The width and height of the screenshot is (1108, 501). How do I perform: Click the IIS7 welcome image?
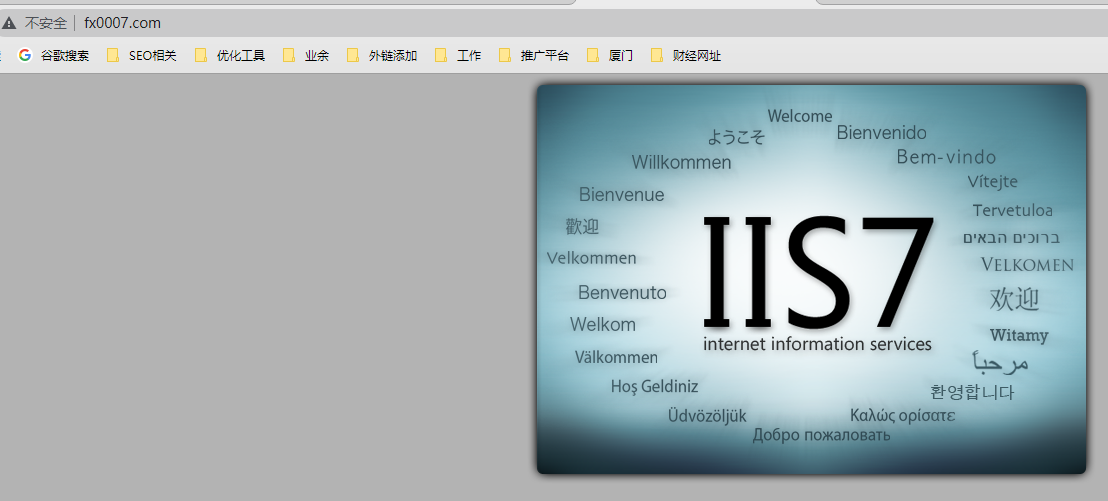tap(811, 279)
